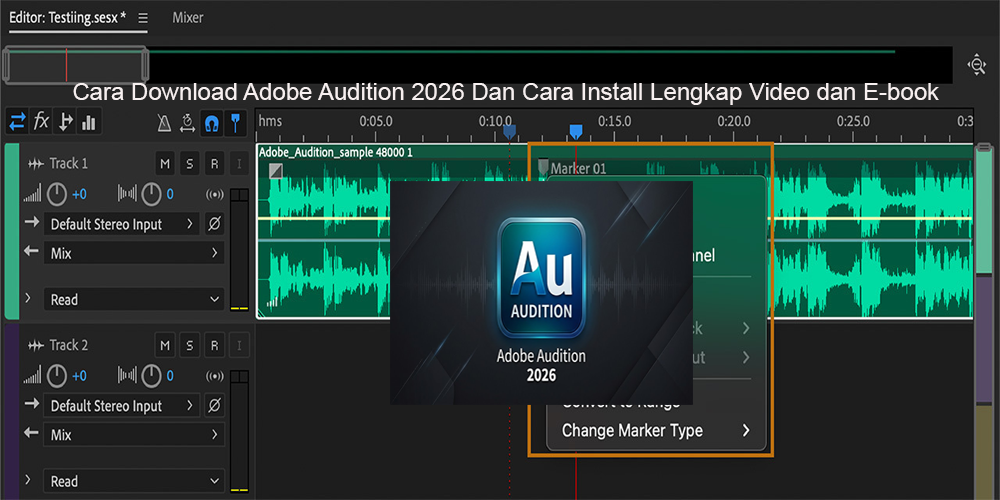Image resolution: width=1000 pixels, height=500 pixels.
Task: Click Track 1 waveform icon
Action: click(x=36, y=164)
